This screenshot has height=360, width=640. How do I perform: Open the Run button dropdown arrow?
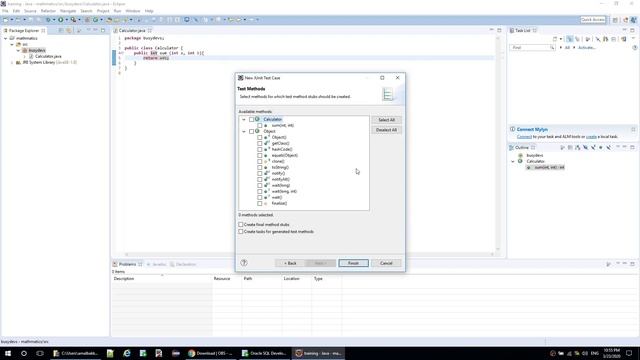67,20
